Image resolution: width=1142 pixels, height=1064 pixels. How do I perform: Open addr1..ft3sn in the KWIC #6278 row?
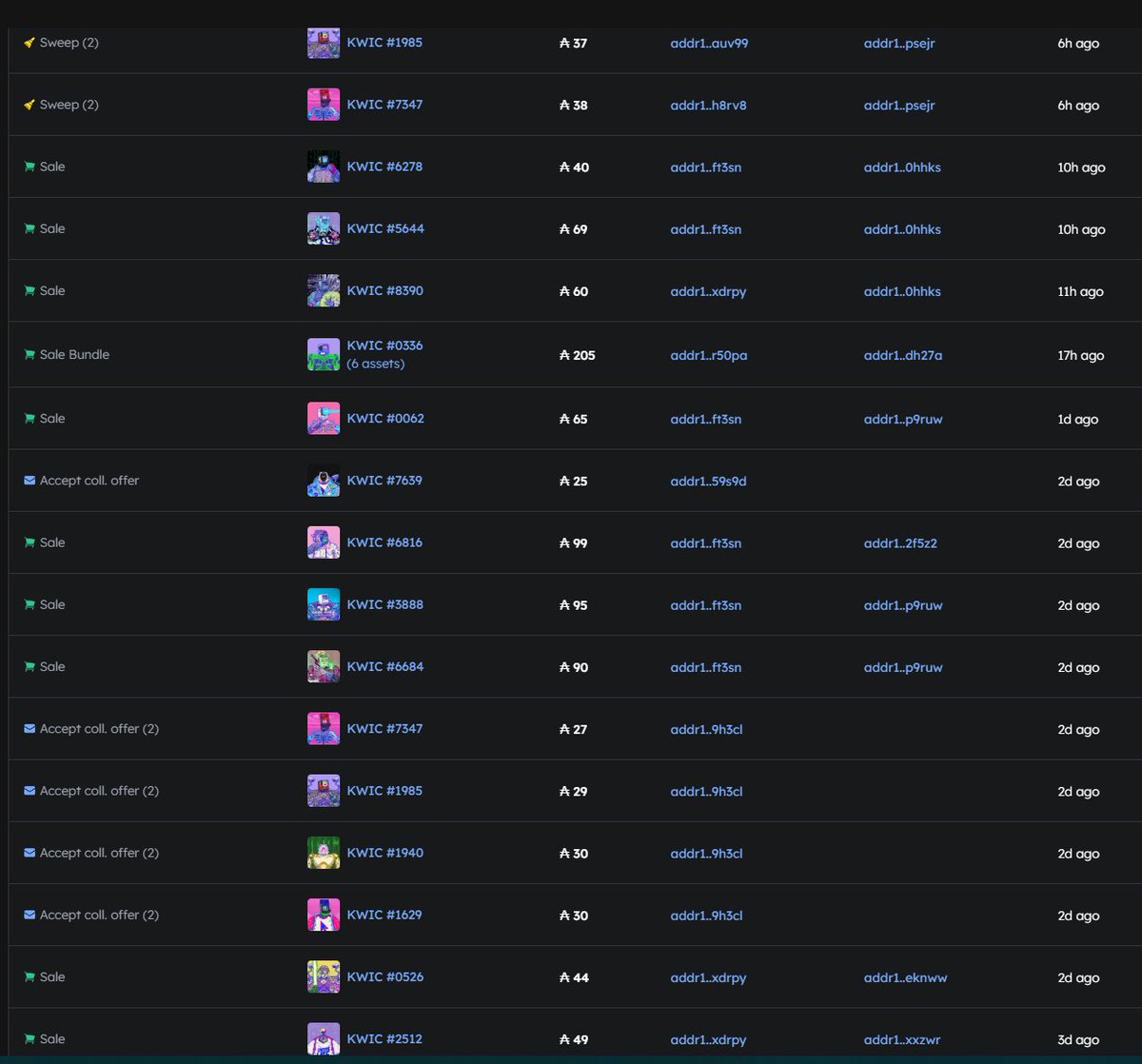[705, 167]
